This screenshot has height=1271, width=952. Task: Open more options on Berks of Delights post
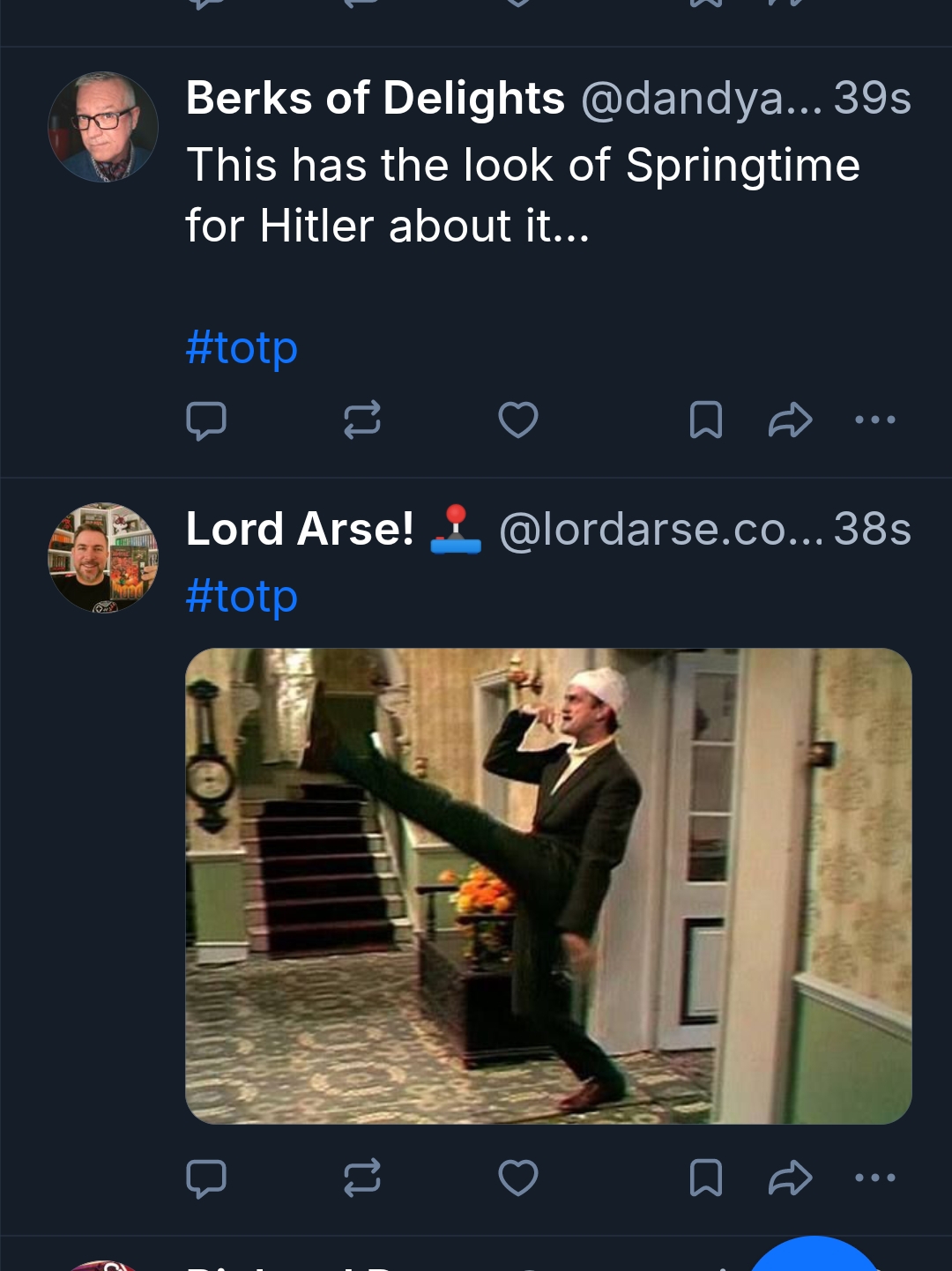tap(874, 420)
